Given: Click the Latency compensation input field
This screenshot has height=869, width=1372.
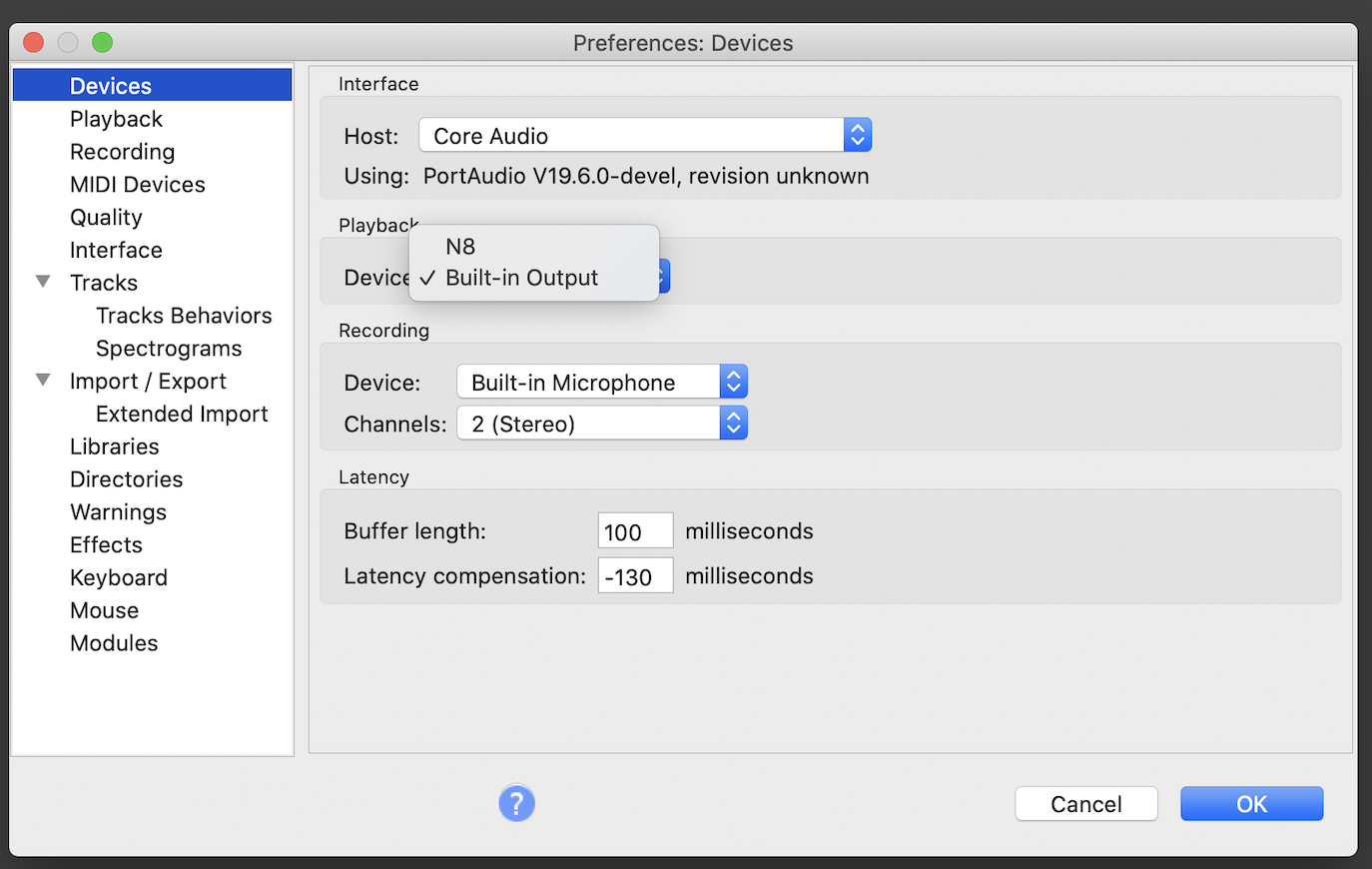Looking at the screenshot, I should pos(635,576).
